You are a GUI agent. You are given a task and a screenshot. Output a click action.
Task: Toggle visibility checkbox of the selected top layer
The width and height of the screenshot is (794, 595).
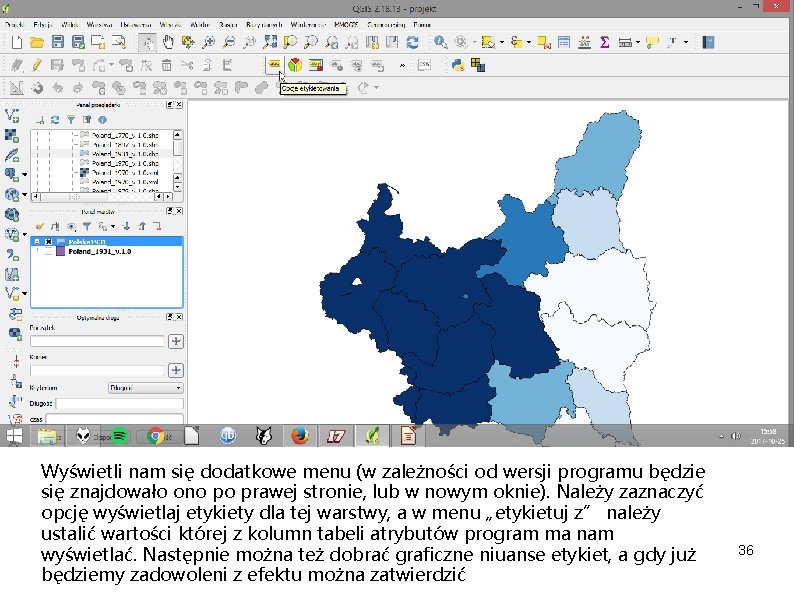[x=48, y=242]
